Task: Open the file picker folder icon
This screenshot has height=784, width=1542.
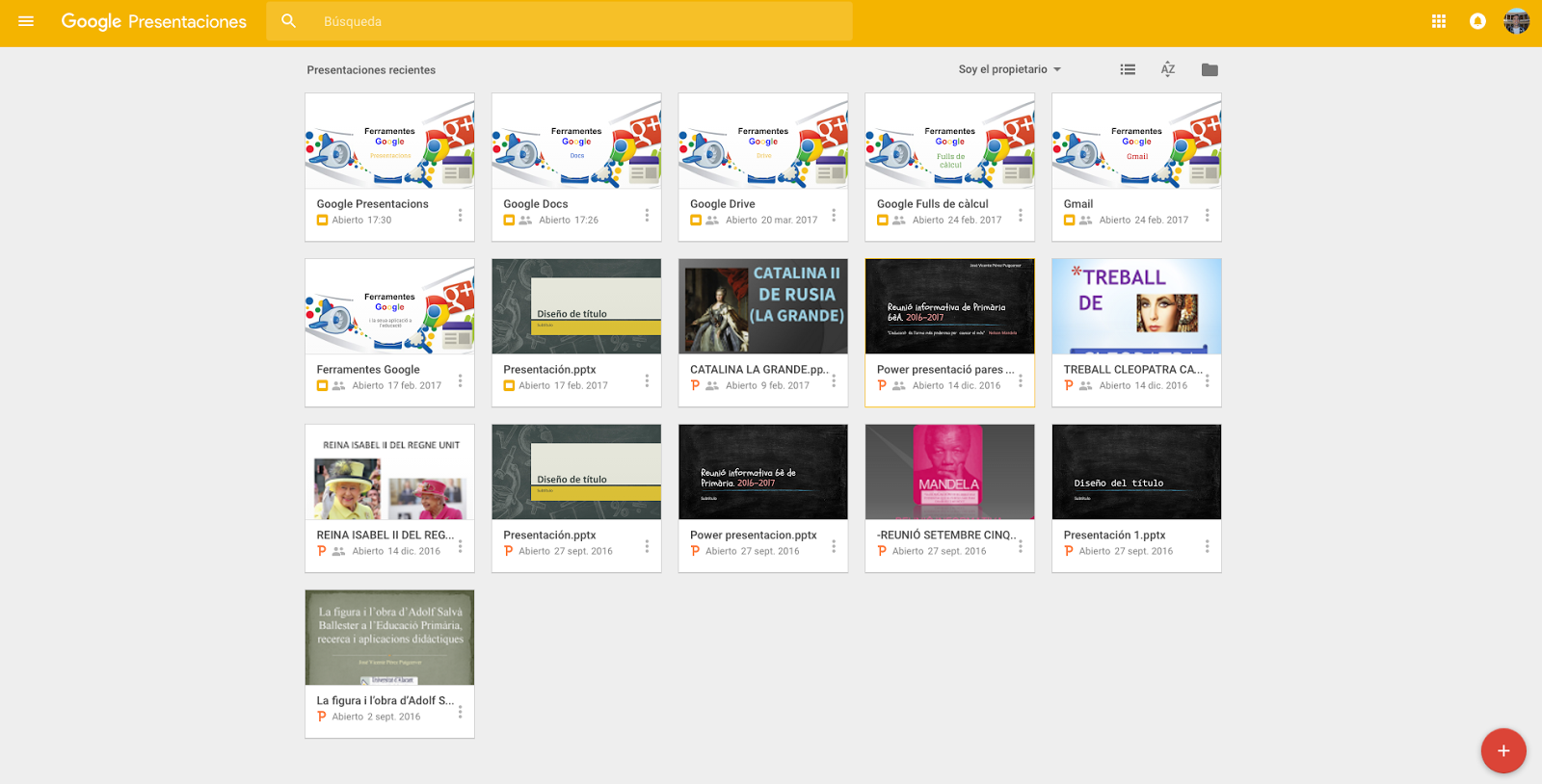Action: (1210, 69)
